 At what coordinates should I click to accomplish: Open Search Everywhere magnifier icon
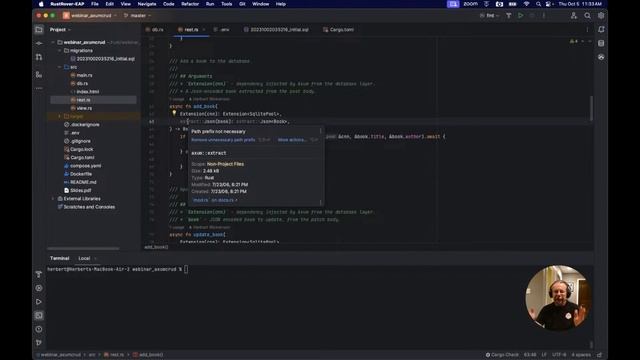click(587, 16)
